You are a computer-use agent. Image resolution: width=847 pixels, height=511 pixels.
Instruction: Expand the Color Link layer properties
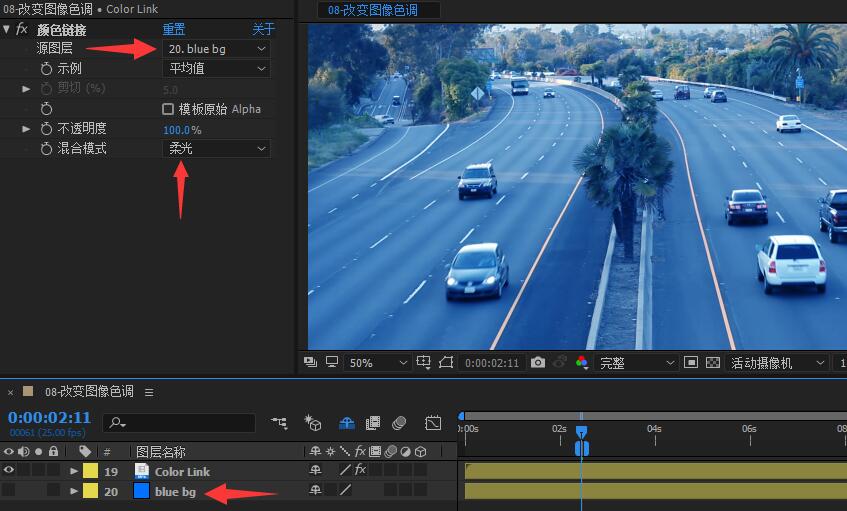point(74,470)
